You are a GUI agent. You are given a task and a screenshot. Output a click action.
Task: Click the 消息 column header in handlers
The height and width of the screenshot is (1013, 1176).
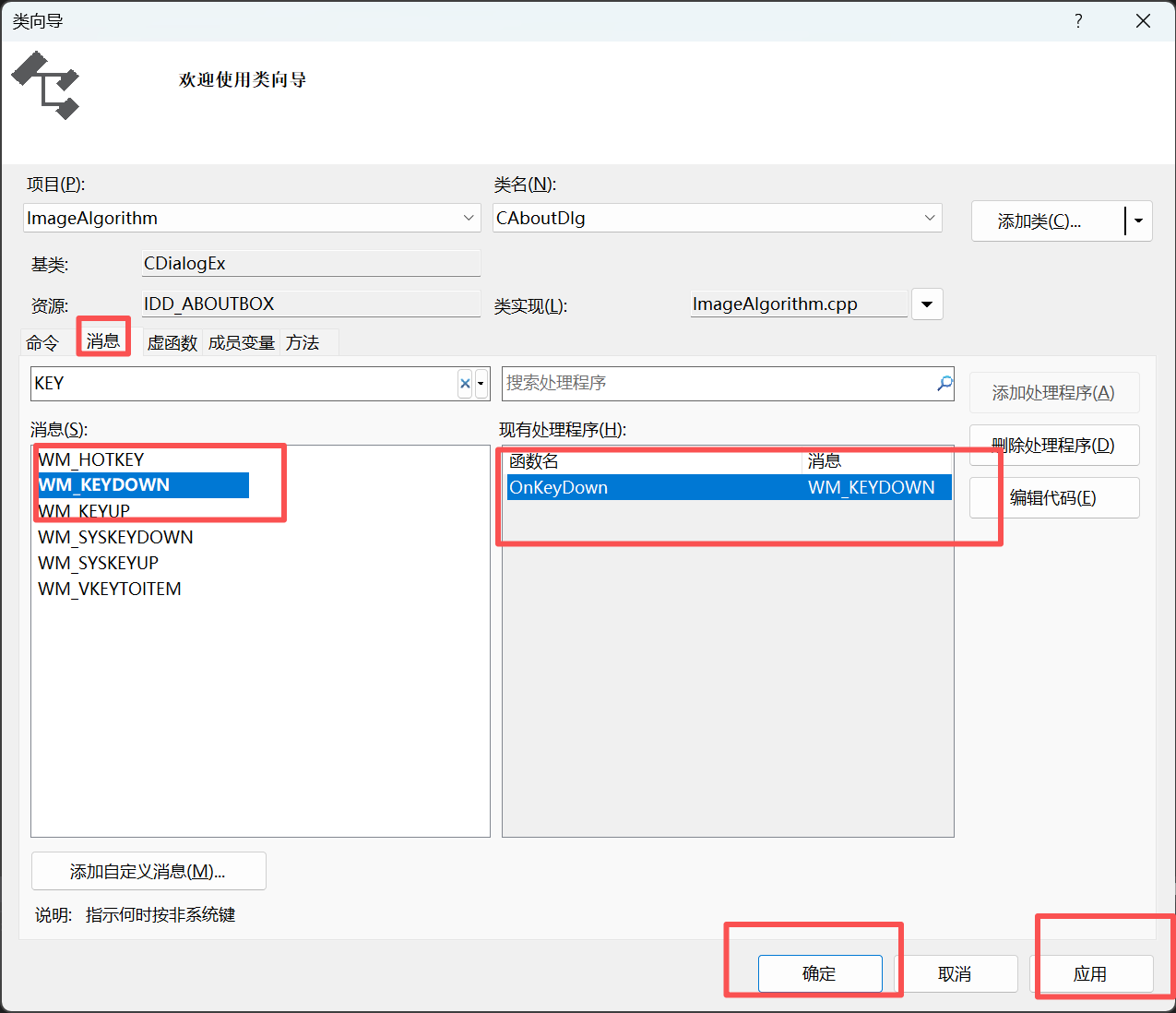[877, 461]
